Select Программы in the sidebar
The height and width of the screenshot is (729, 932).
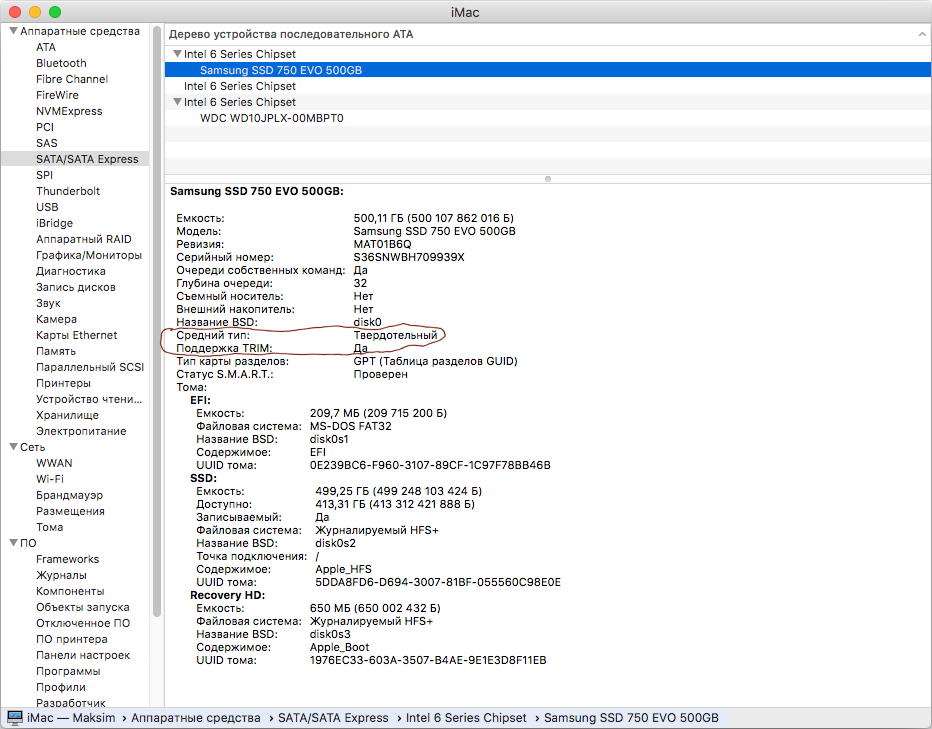click(x=68, y=671)
